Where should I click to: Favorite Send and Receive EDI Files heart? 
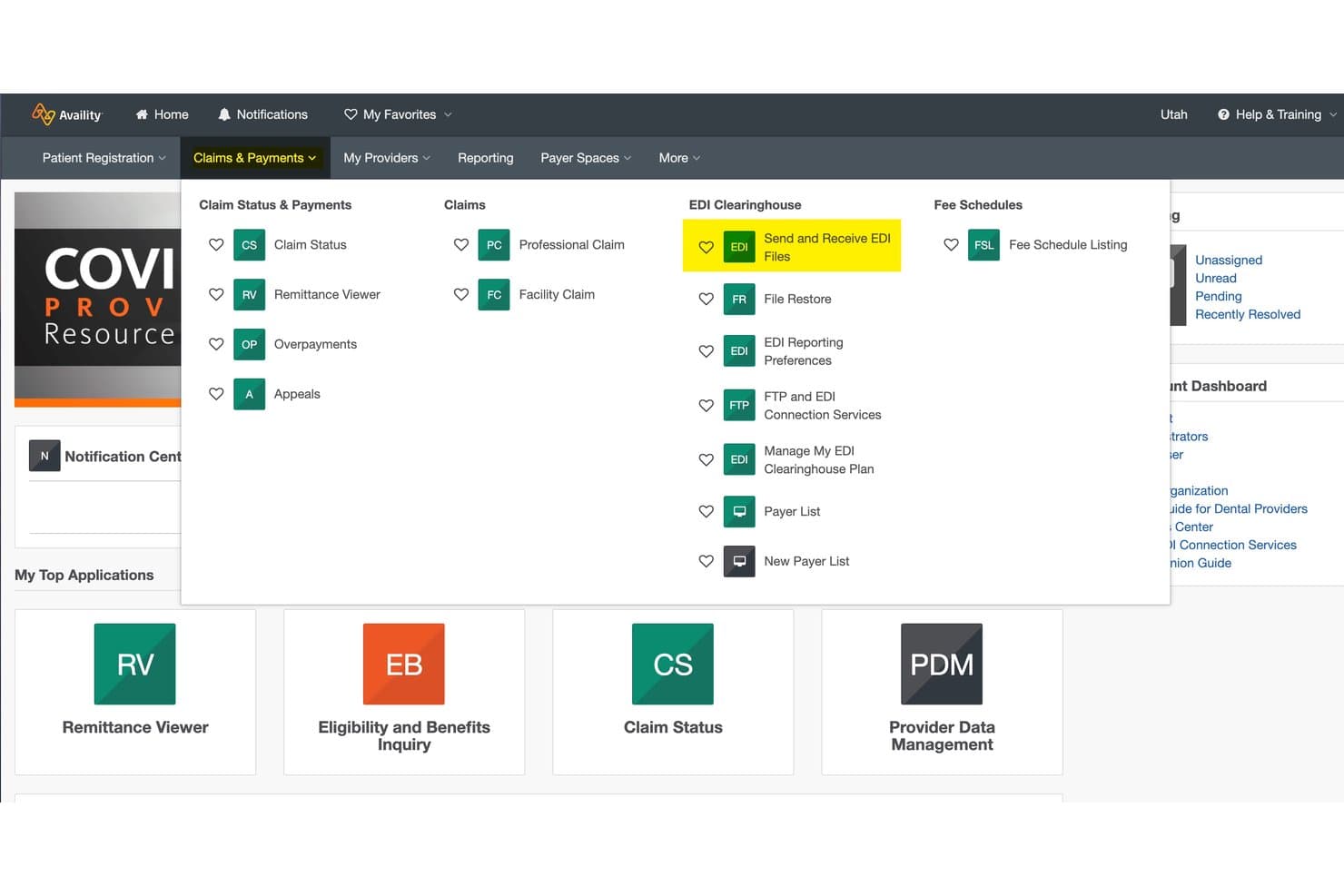[x=706, y=247]
